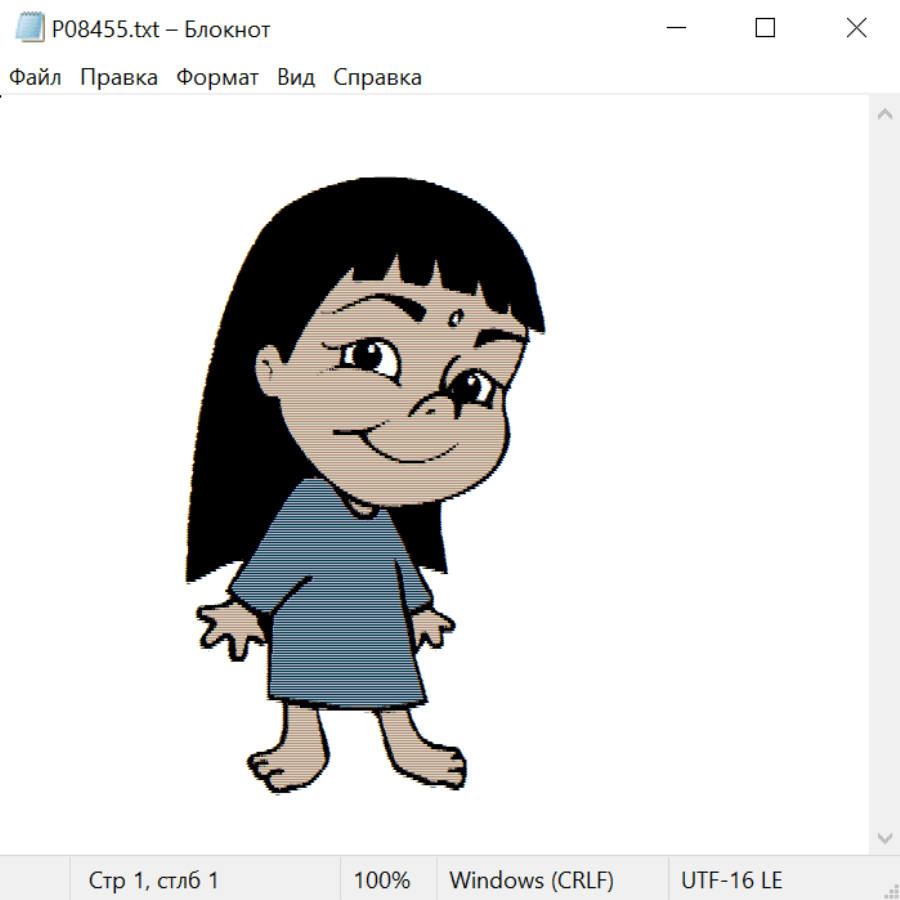
Task: Click the scroll down arrow
Action: [884, 837]
